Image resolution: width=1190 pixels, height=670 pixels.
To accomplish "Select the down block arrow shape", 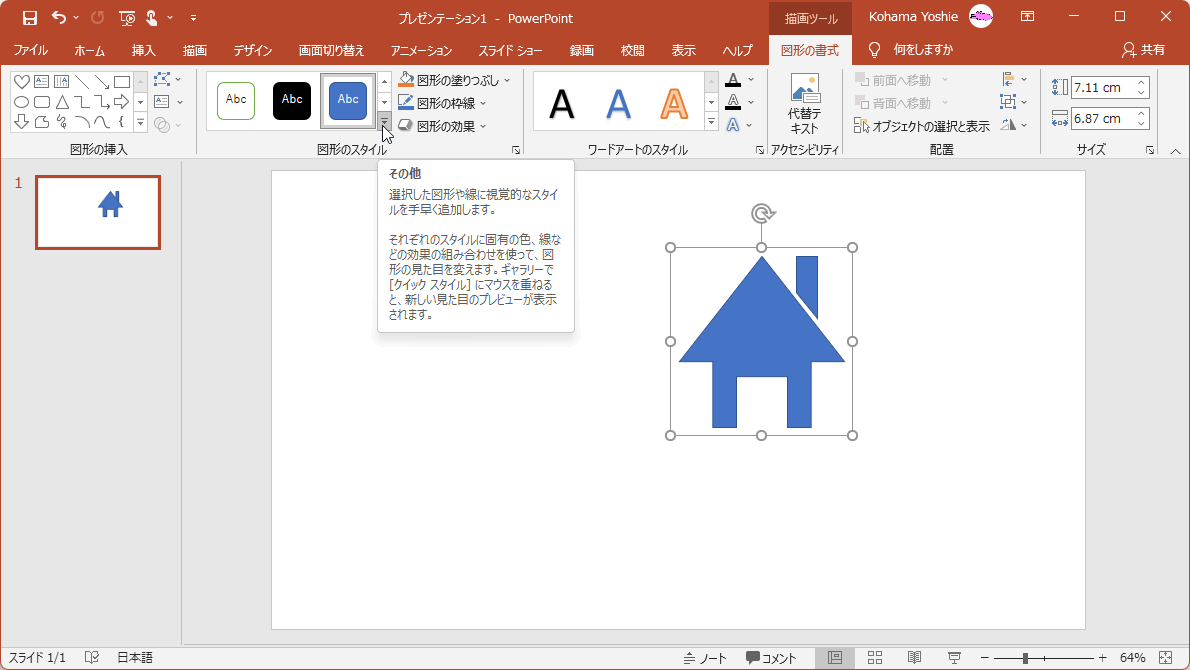I will coord(21,121).
